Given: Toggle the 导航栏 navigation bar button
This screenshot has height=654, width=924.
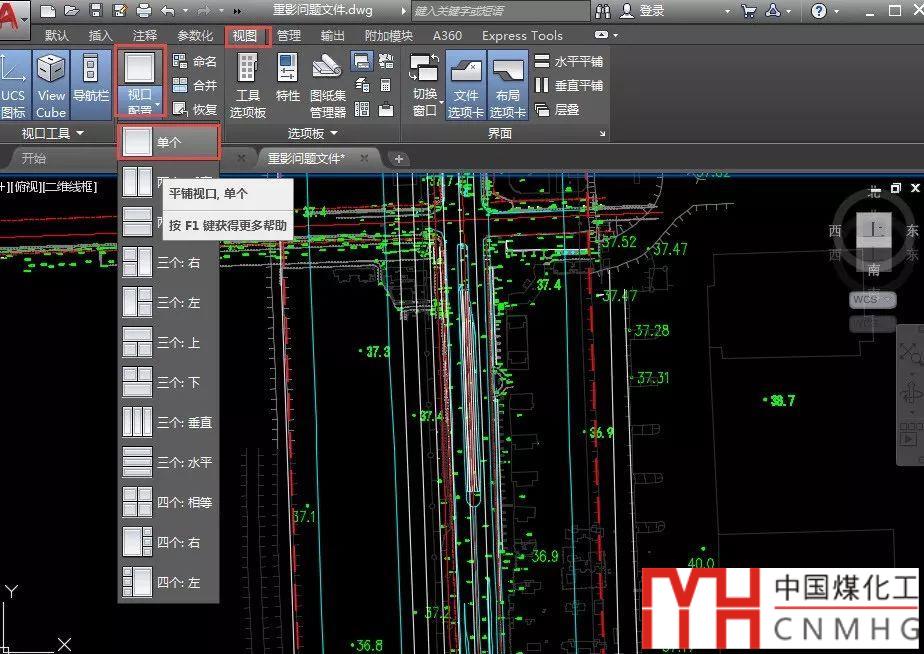Looking at the screenshot, I should coord(90,84).
